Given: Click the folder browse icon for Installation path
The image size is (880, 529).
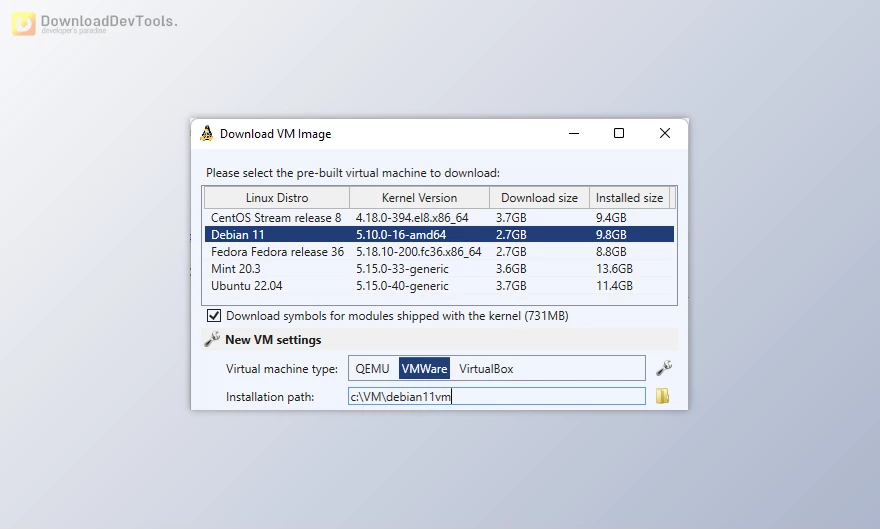Looking at the screenshot, I should pos(662,396).
